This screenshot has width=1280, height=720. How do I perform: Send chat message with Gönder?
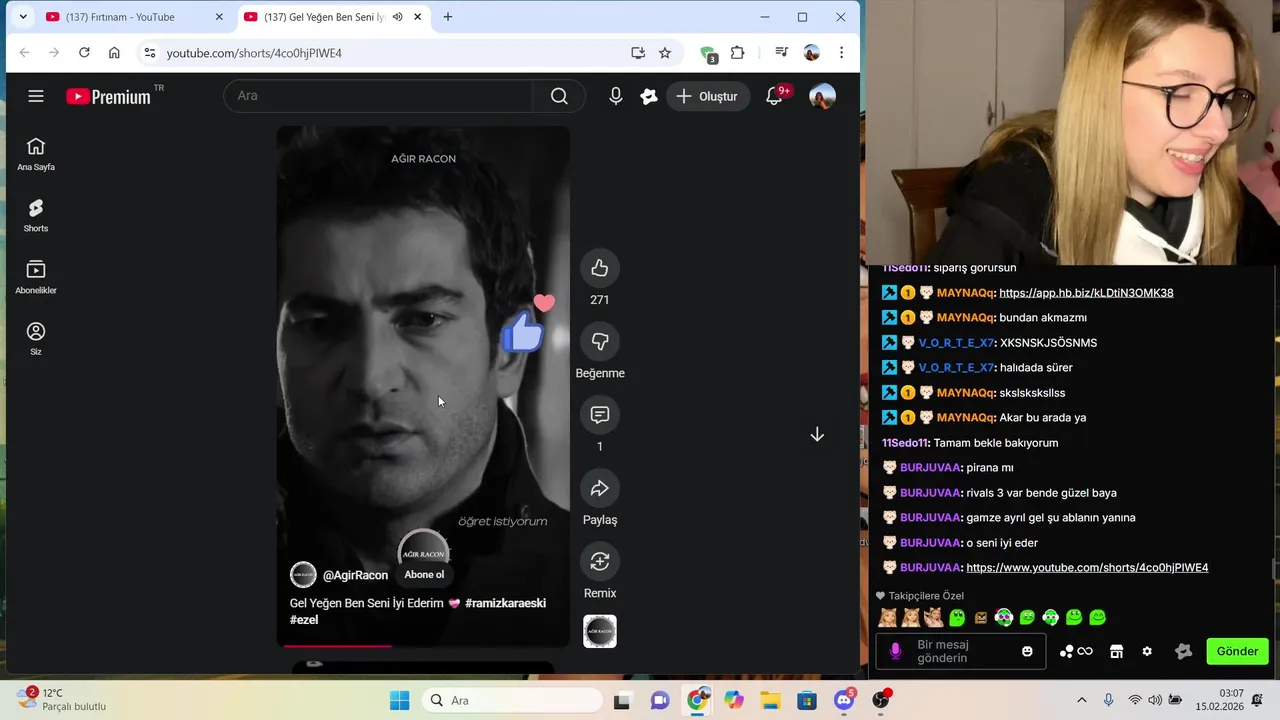pyautogui.click(x=1237, y=652)
